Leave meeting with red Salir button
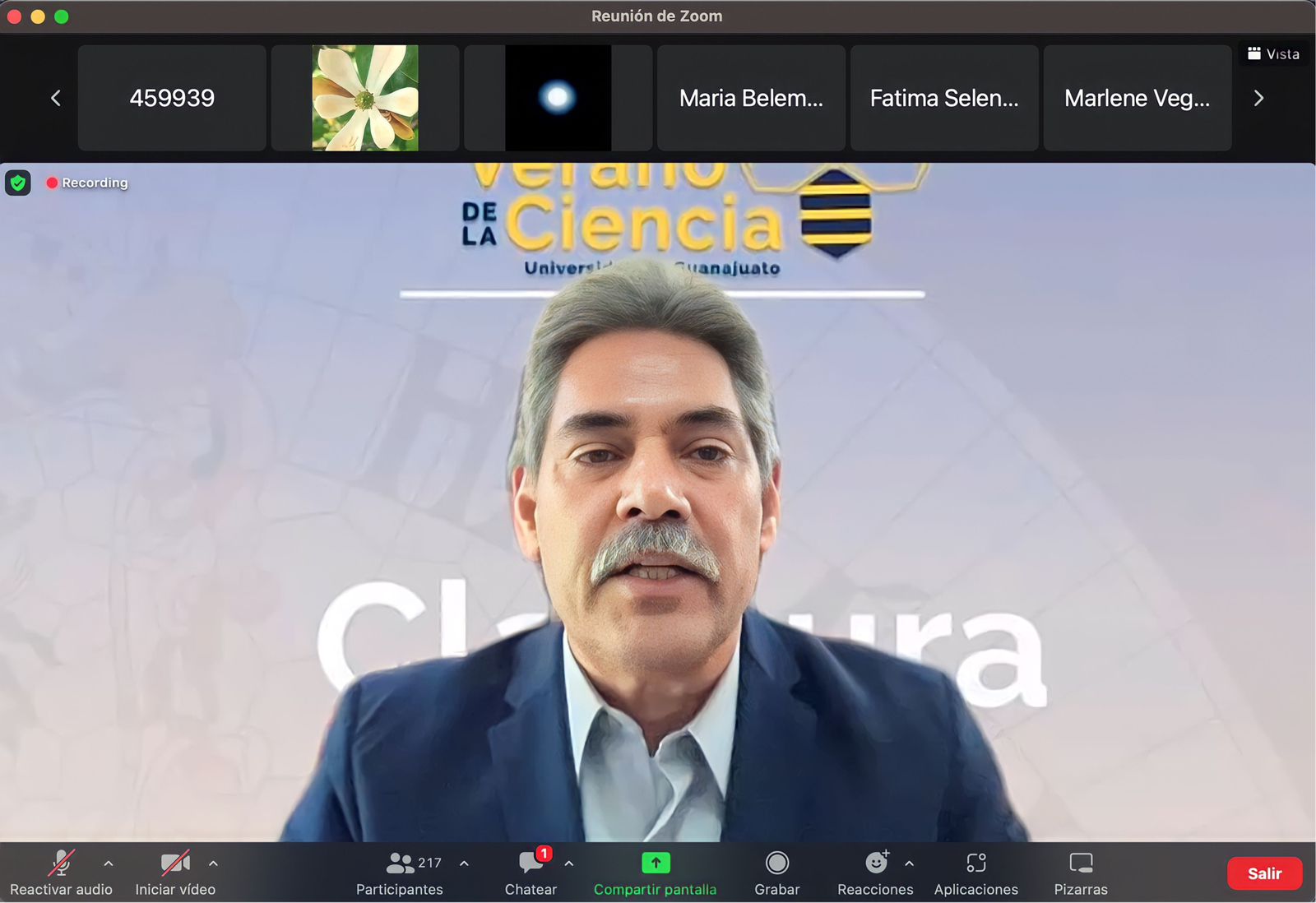The width and height of the screenshot is (1316, 903). pyautogui.click(x=1264, y=873)
